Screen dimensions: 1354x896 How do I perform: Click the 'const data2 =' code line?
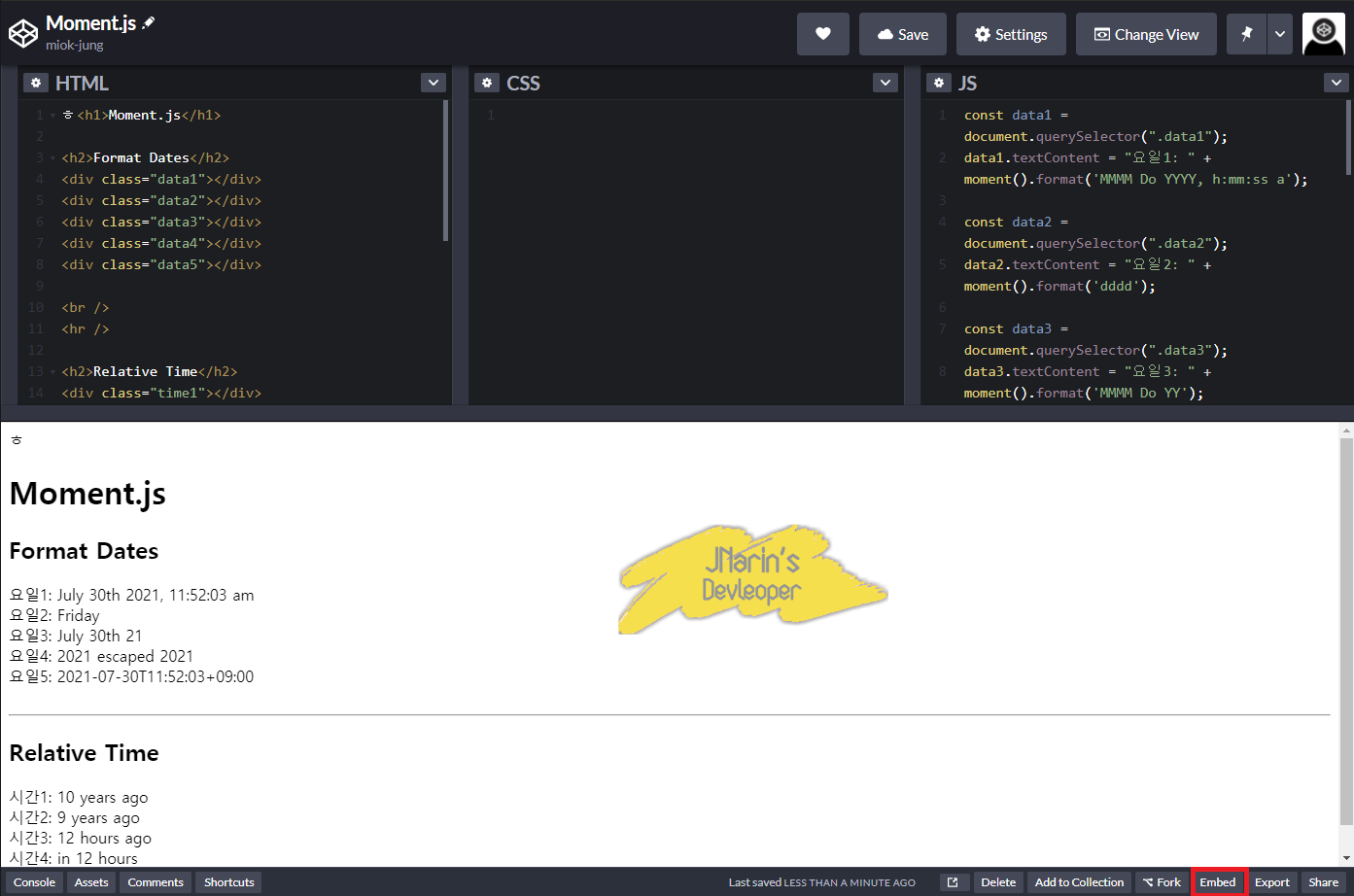[1016, 222]
